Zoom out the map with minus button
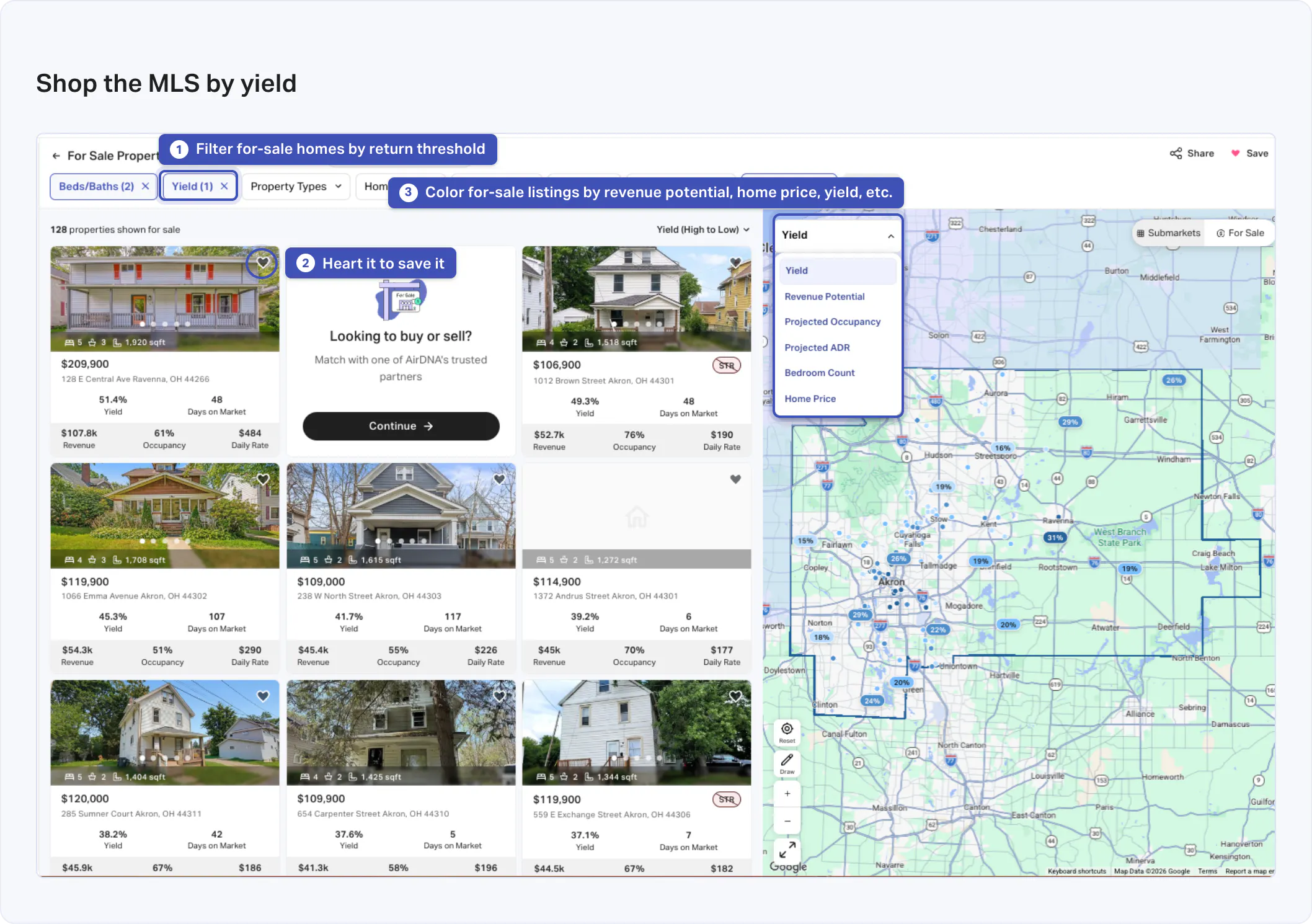Image resolution: width=1312 pixels, height=924 pixels. point(787,821)
